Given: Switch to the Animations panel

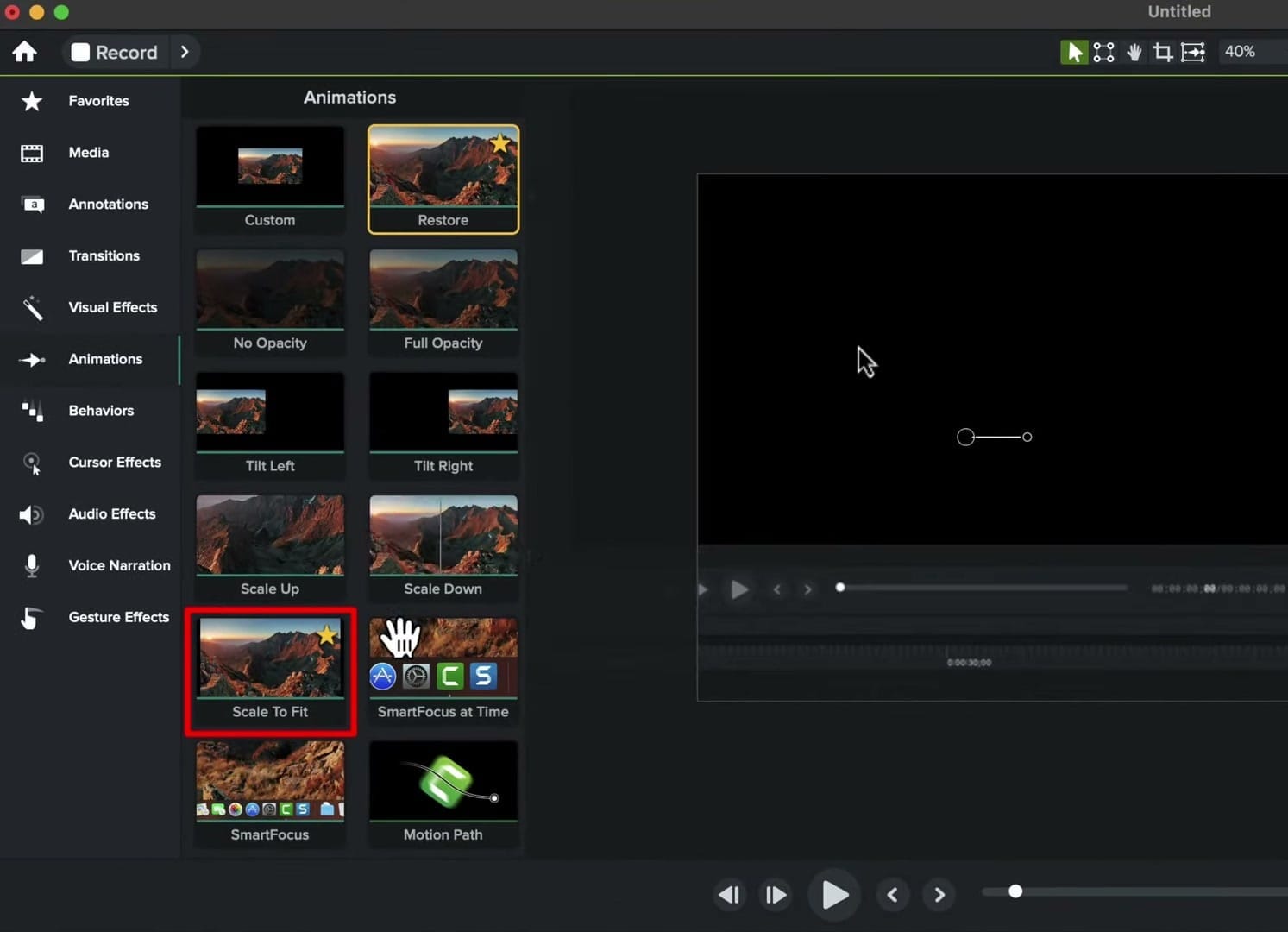Looking at the screenshot, I should (x=105, y=359).
